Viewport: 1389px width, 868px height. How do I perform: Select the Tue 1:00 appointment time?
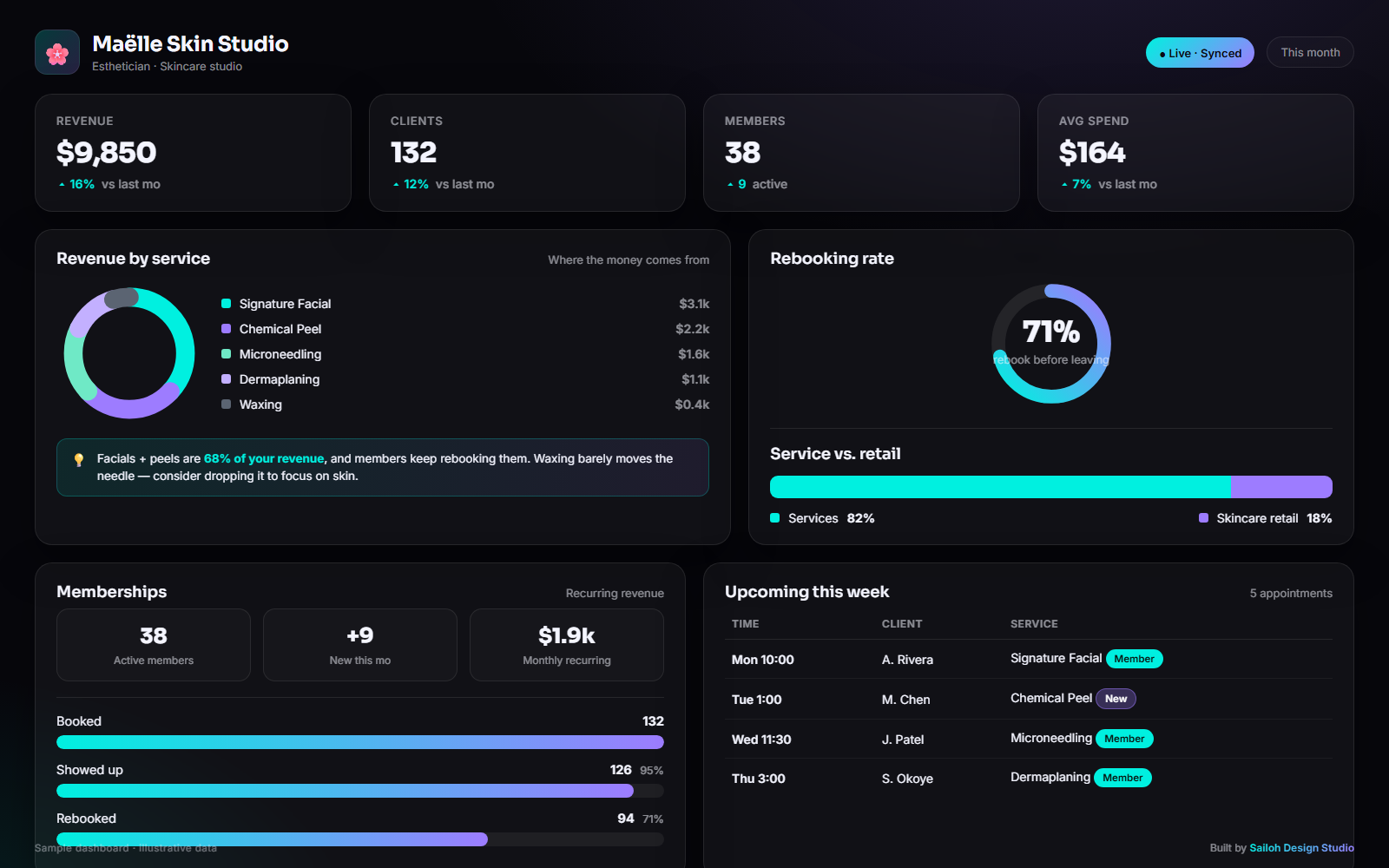pyautogui.click(x=757, y=700)
